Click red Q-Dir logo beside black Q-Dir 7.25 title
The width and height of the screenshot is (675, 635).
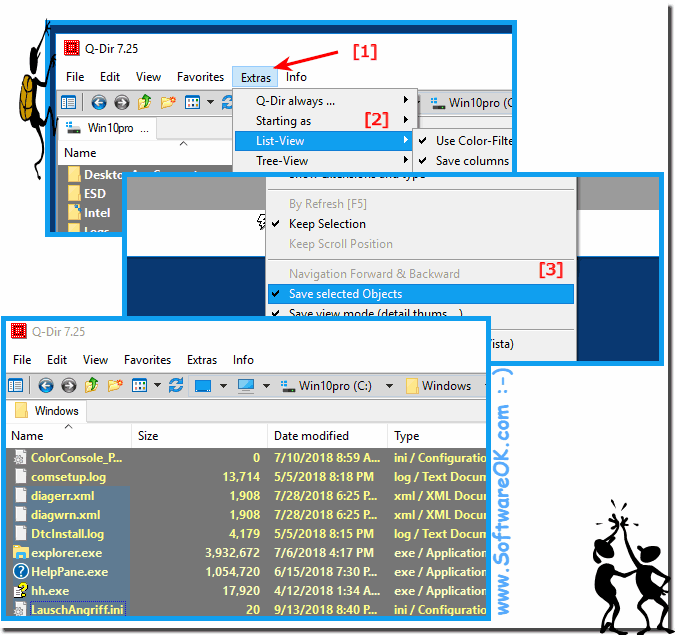pyautogui.click(x=71, y=48)
